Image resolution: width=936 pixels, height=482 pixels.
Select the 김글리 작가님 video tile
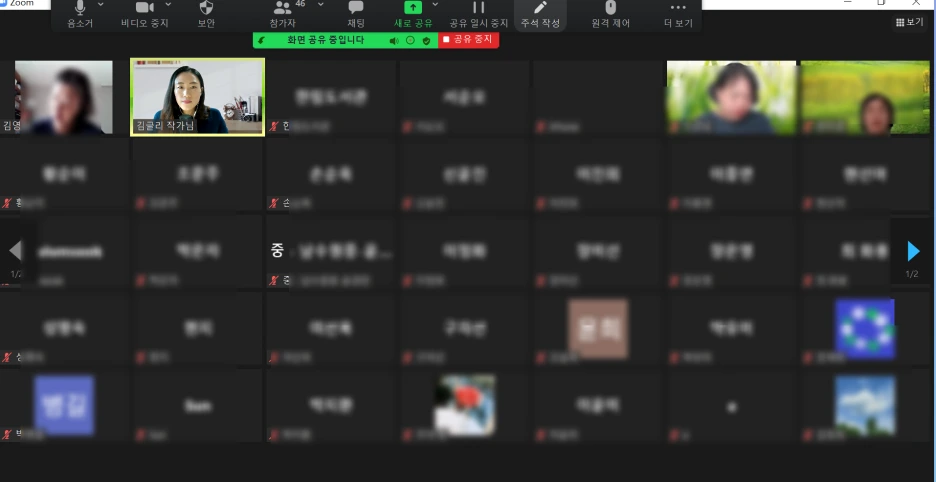pyautogui.click(x=198, y=97)
